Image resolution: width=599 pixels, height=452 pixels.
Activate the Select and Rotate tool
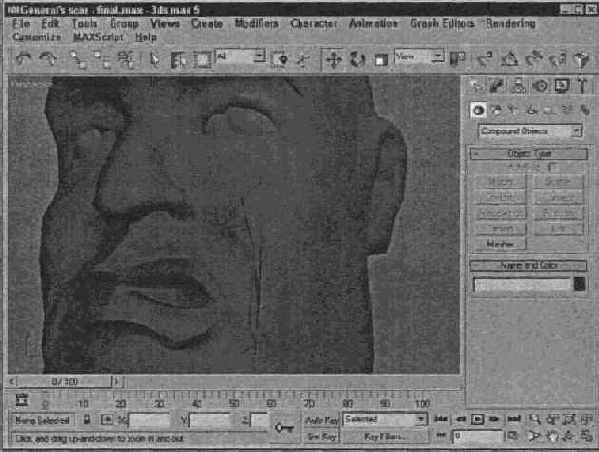(x=358, y=60)
